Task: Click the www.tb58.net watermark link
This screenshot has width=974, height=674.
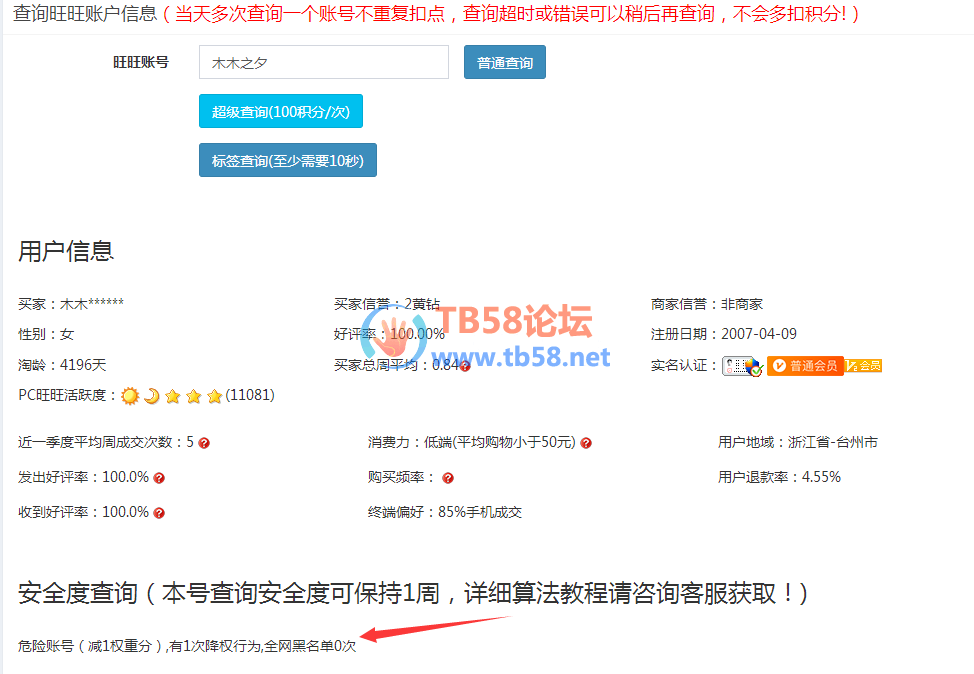Action: coord(521,357)
